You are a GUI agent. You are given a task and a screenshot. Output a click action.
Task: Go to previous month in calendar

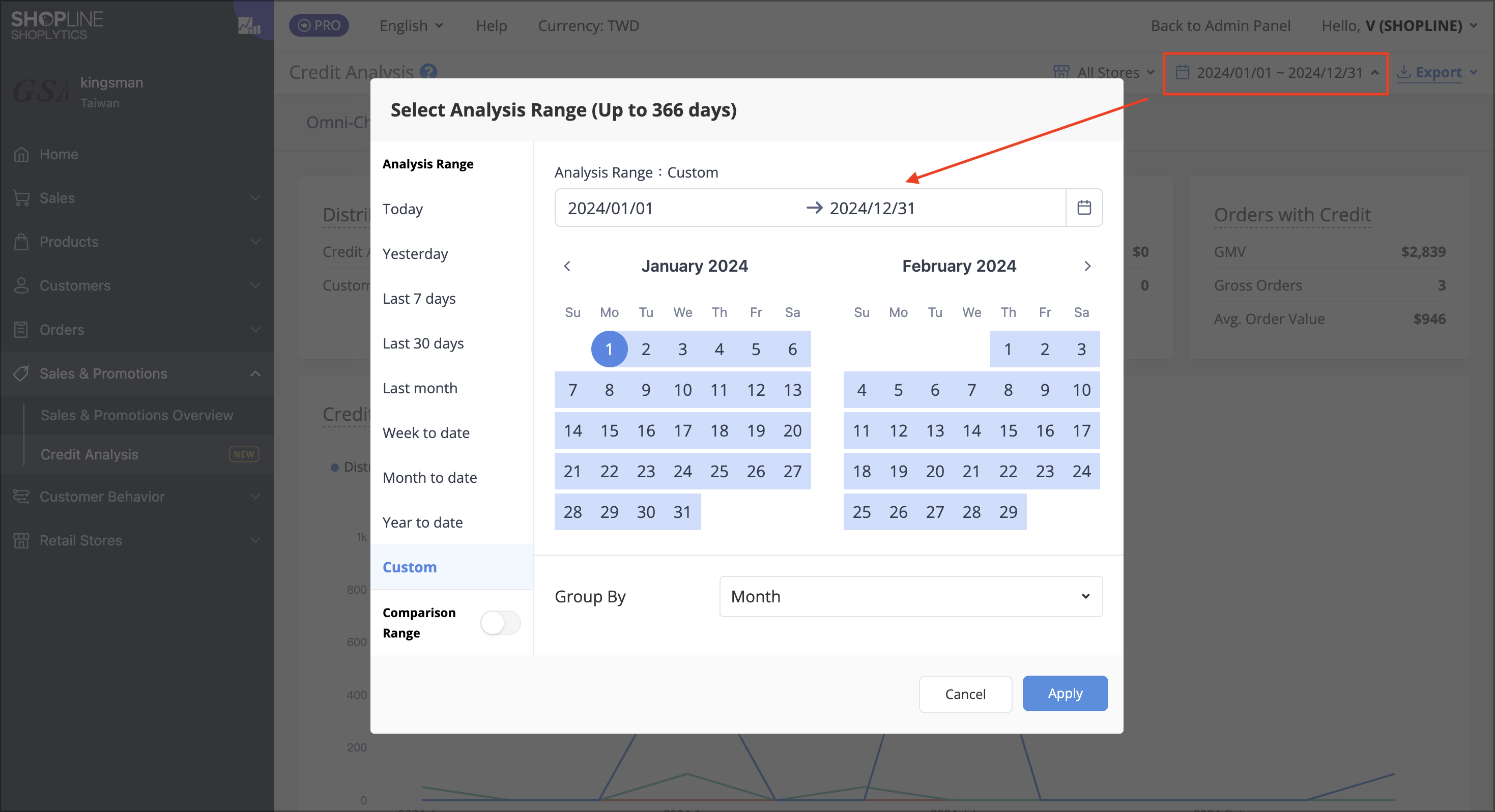567,266
